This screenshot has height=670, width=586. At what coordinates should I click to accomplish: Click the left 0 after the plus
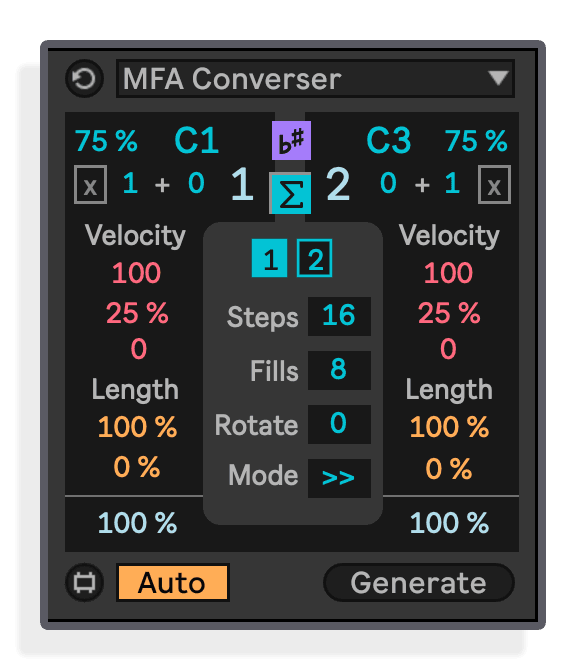(196, 183)
